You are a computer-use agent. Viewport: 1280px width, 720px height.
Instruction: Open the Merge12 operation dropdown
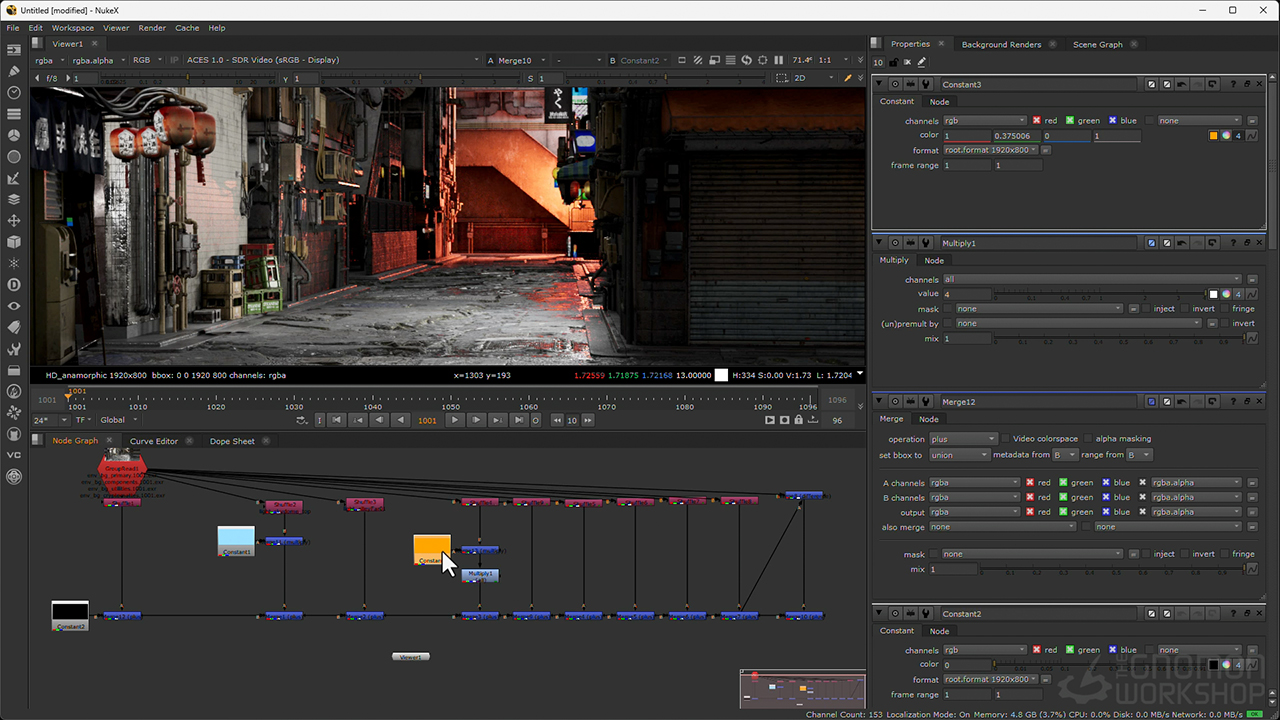(962, 439)
